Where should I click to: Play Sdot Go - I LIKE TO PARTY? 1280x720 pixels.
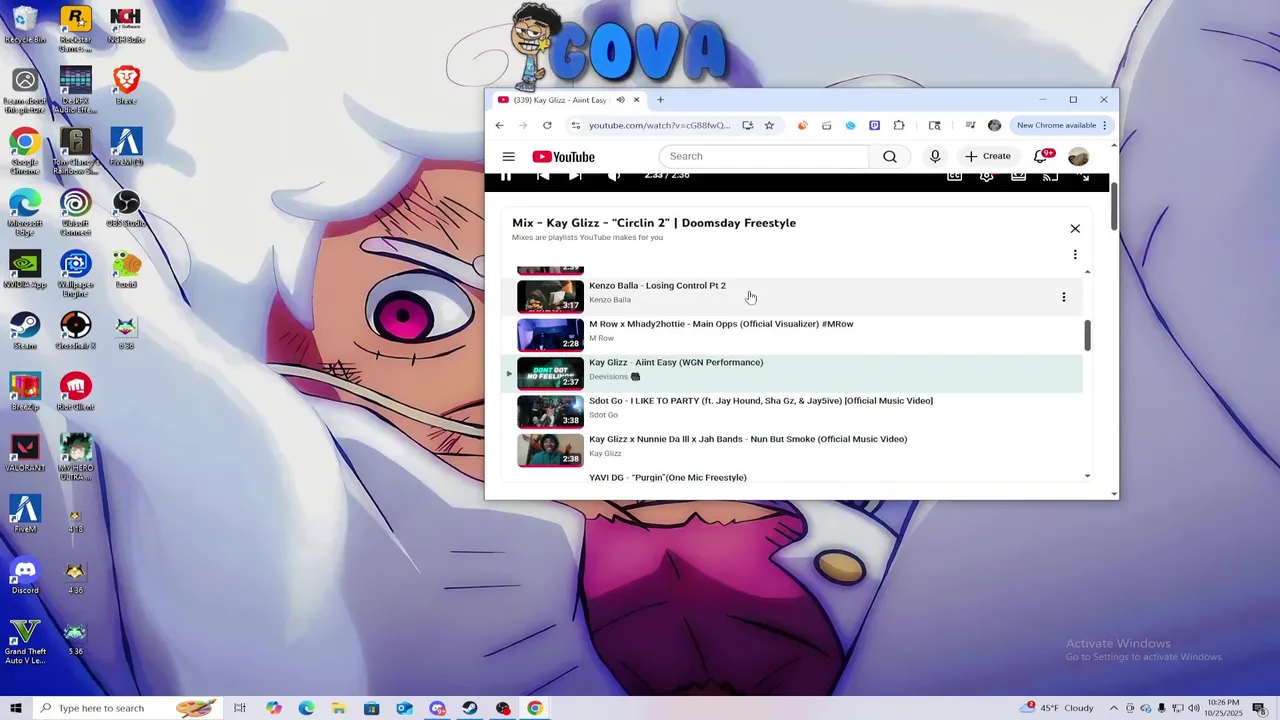[x=761, y=401]
